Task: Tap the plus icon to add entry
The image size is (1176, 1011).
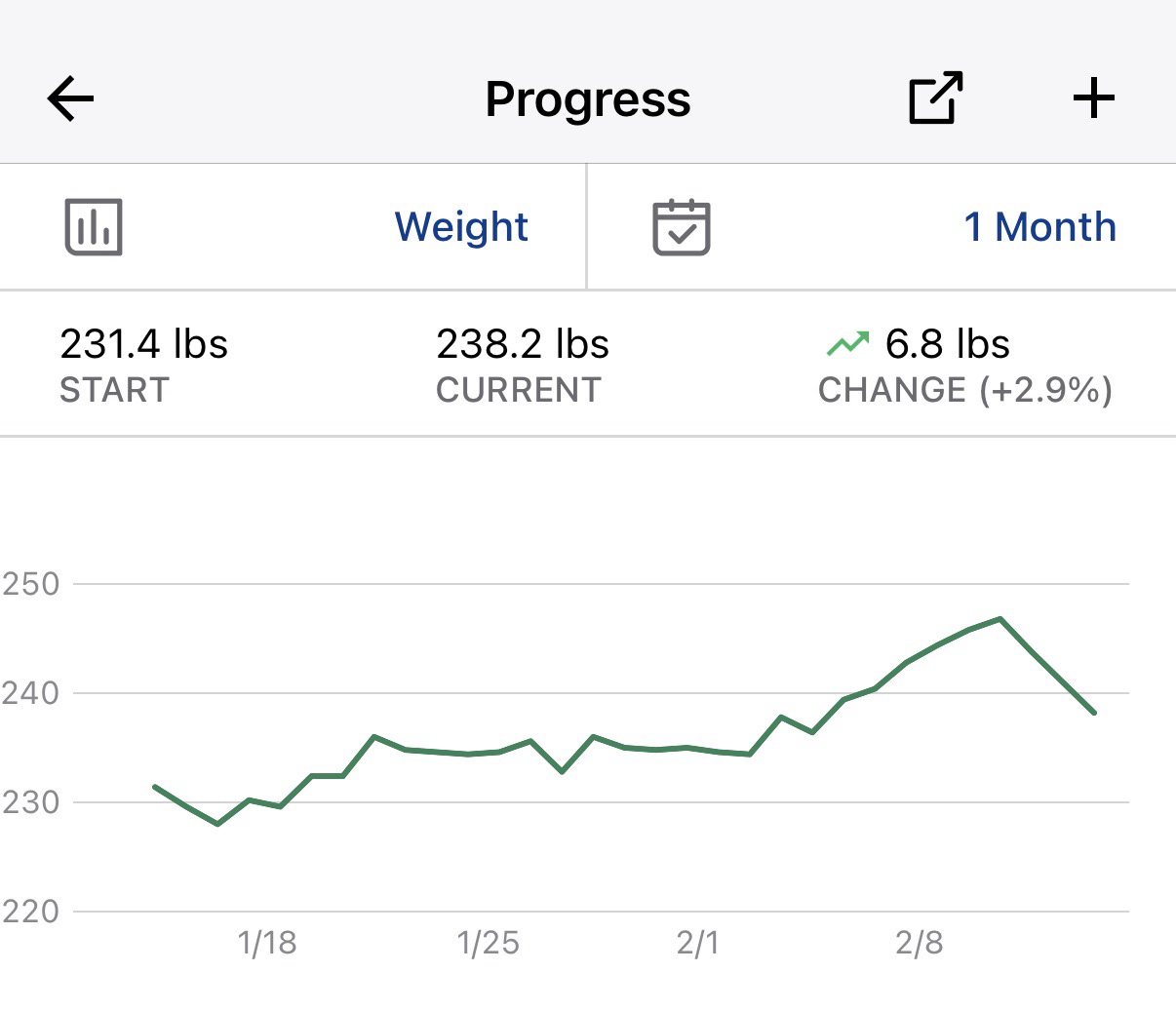Action: [1093, 98]
